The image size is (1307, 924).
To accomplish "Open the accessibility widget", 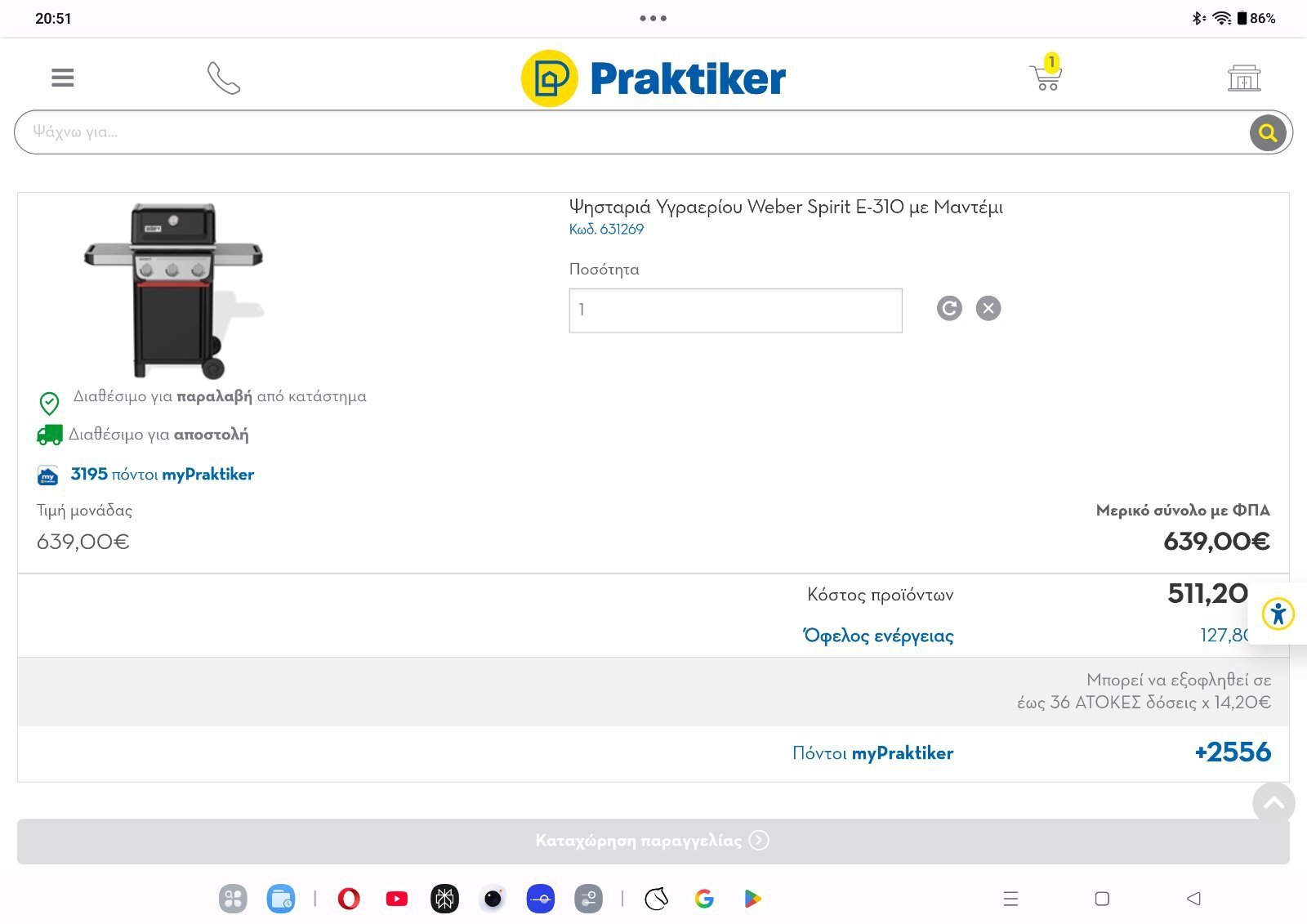I will [1278, 614].
